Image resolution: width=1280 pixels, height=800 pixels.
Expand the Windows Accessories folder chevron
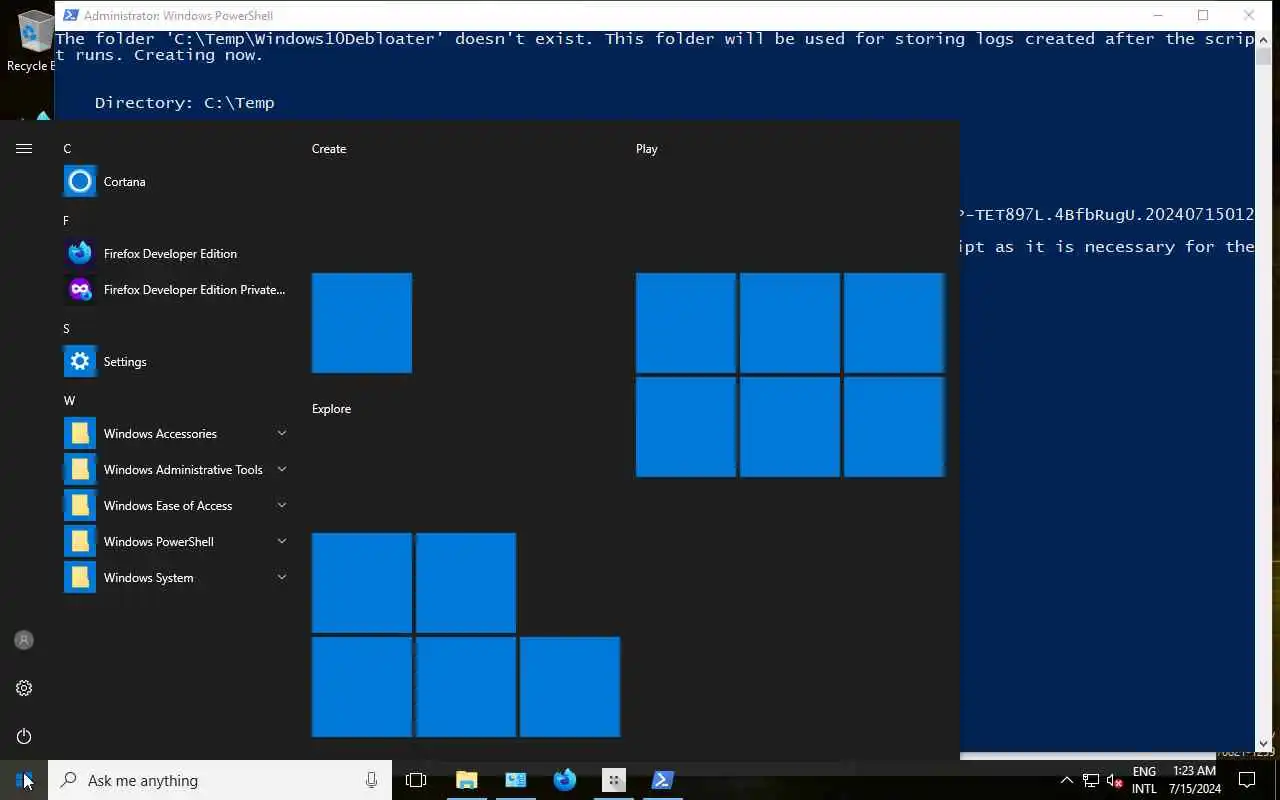tap(281, 433)
